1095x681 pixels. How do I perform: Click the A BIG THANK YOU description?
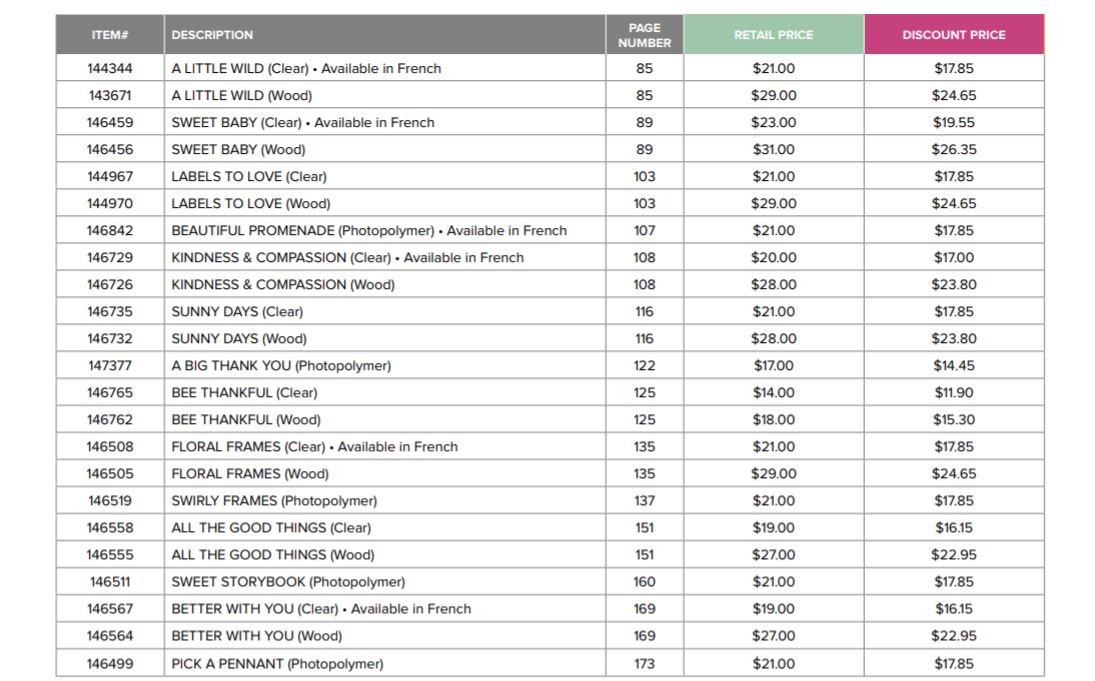pos(281,366)
